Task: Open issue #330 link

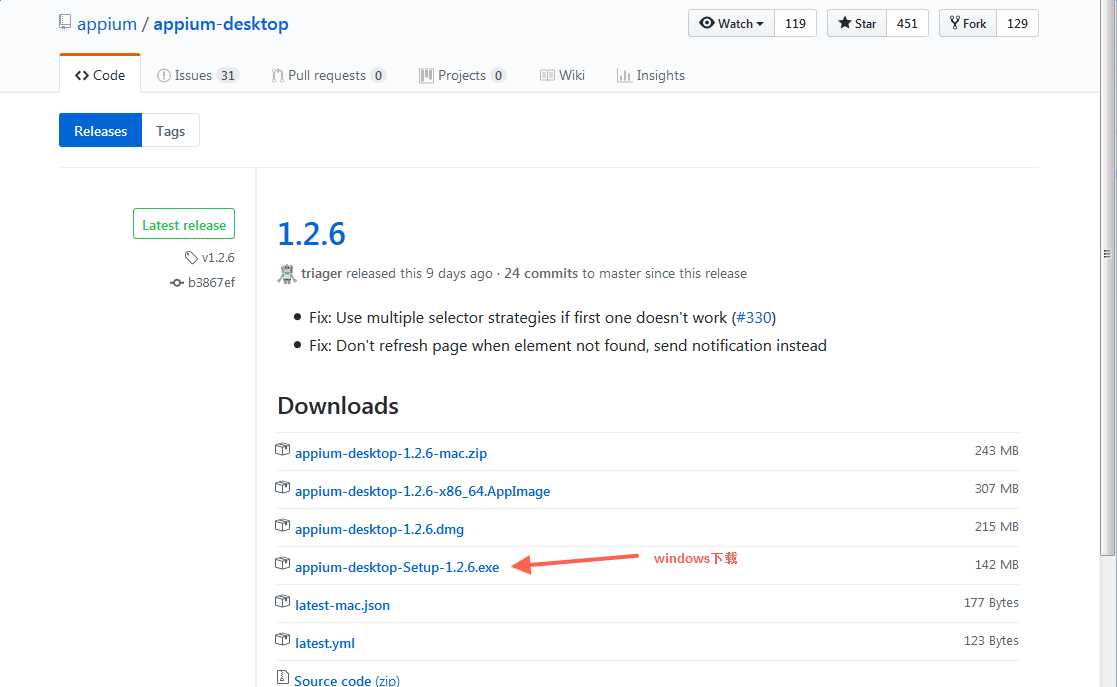Action: pyautogui.click(x=754, y=317)
